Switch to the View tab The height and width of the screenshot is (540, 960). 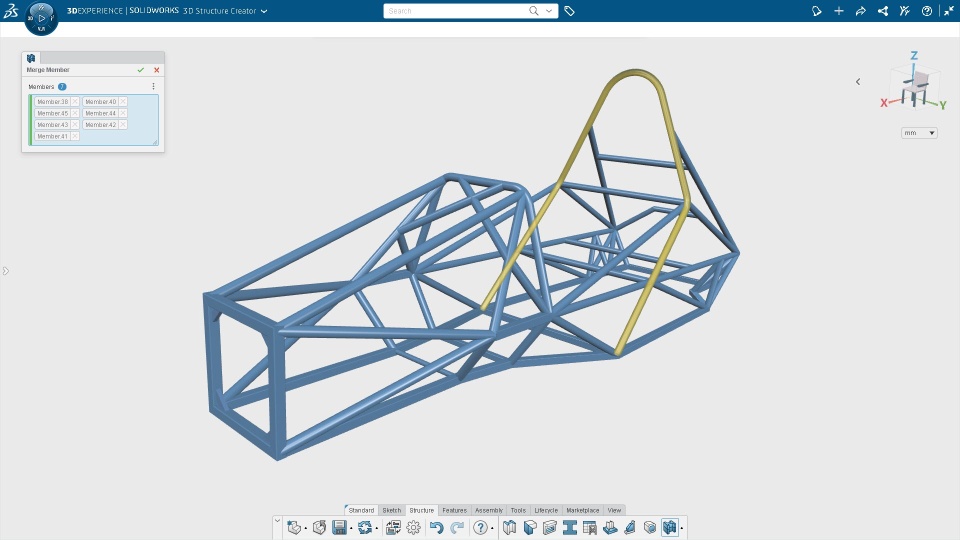click(614, 510)
